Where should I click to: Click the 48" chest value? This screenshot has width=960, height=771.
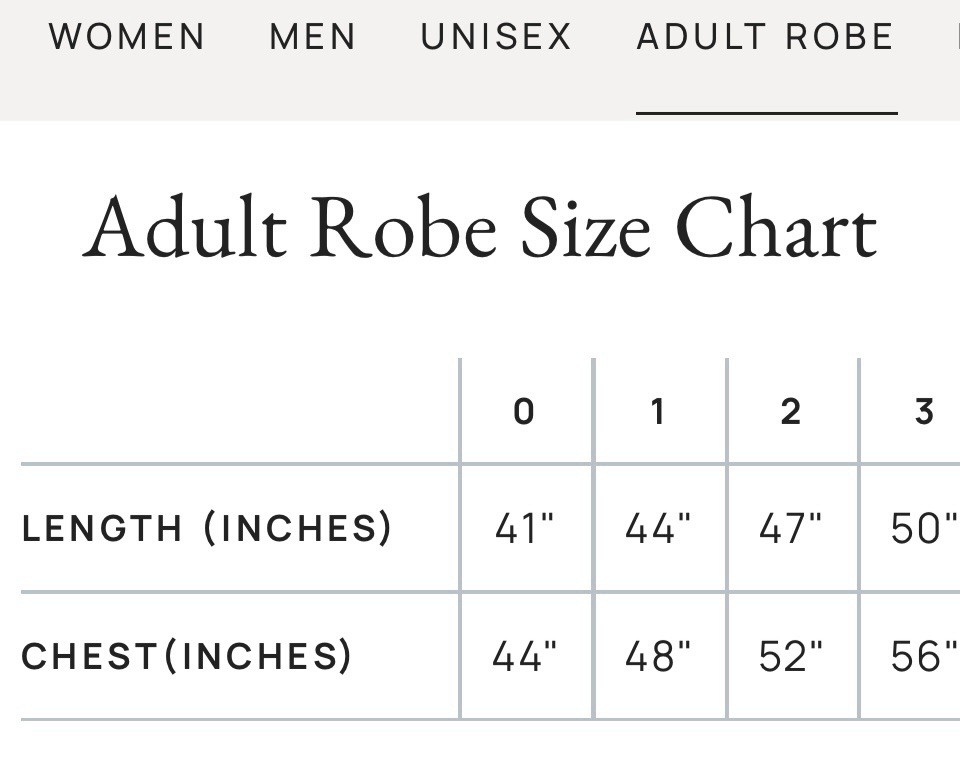click(658, 656)
